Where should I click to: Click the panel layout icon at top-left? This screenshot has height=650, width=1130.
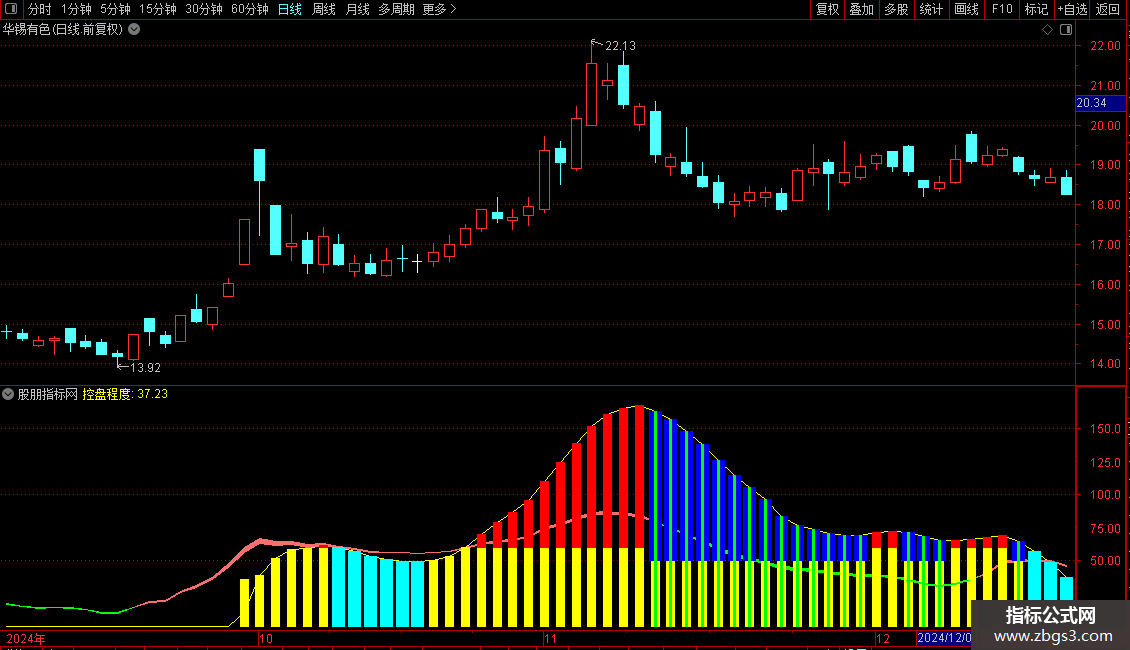pos(11,9)
